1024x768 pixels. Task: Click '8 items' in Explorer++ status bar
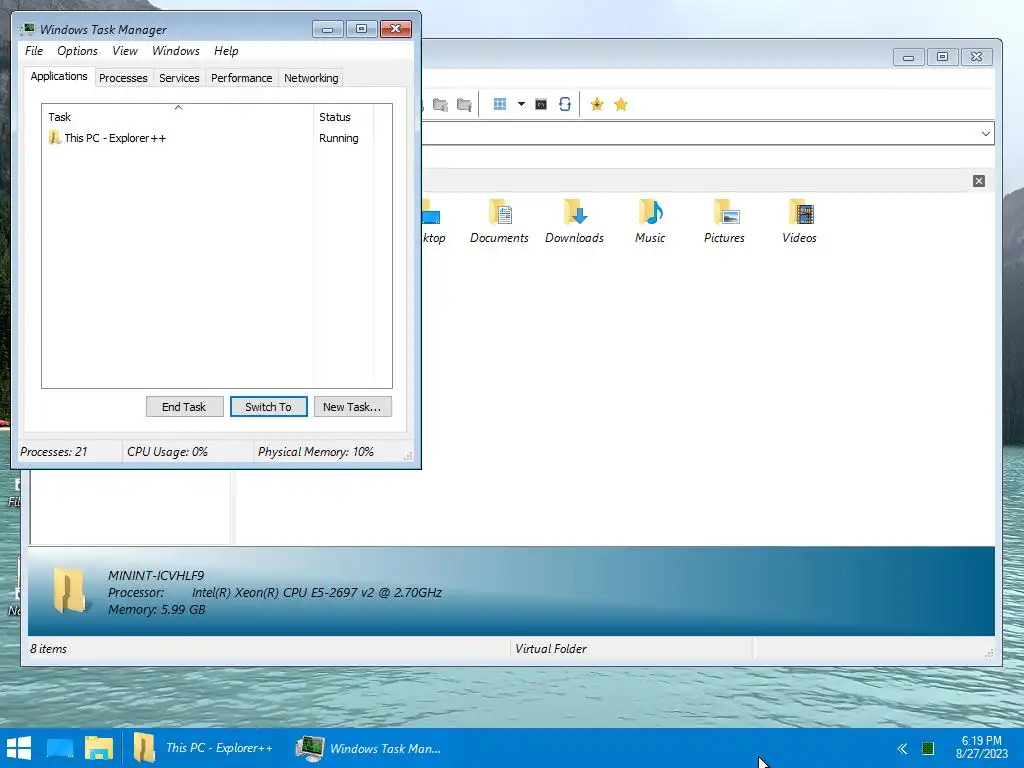[x=48, y=648]
